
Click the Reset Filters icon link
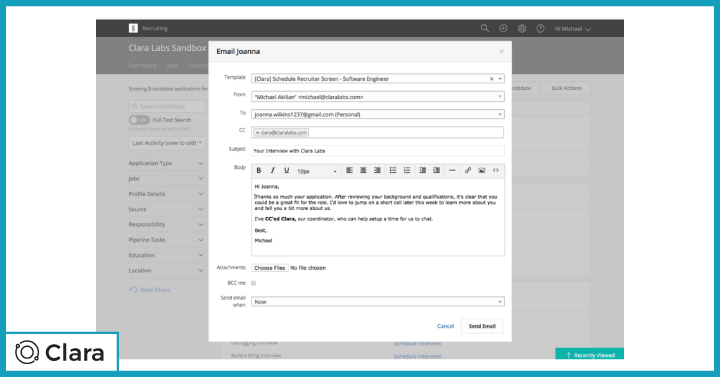coord(133,290)
